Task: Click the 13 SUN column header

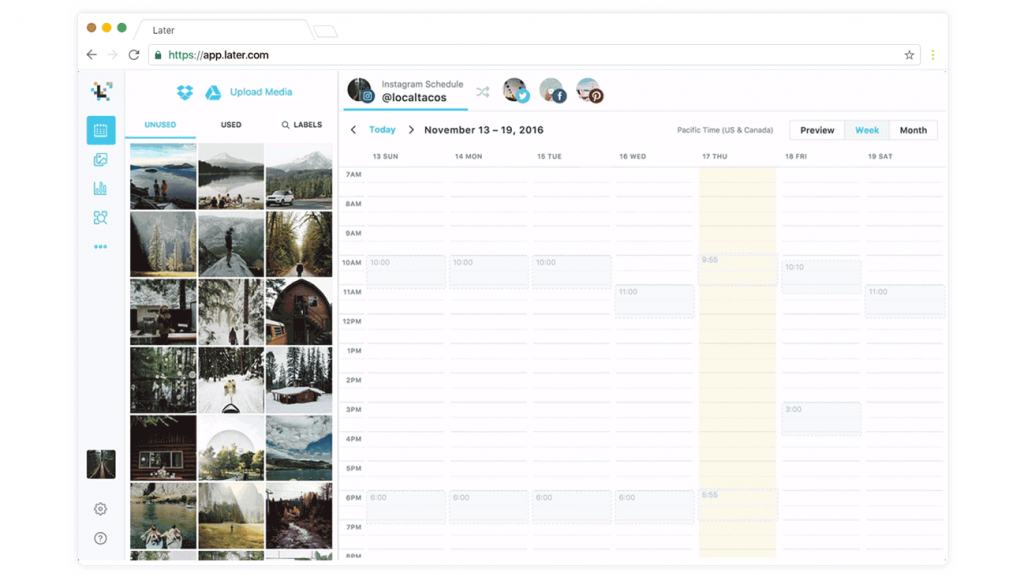Action: point(385,157)
